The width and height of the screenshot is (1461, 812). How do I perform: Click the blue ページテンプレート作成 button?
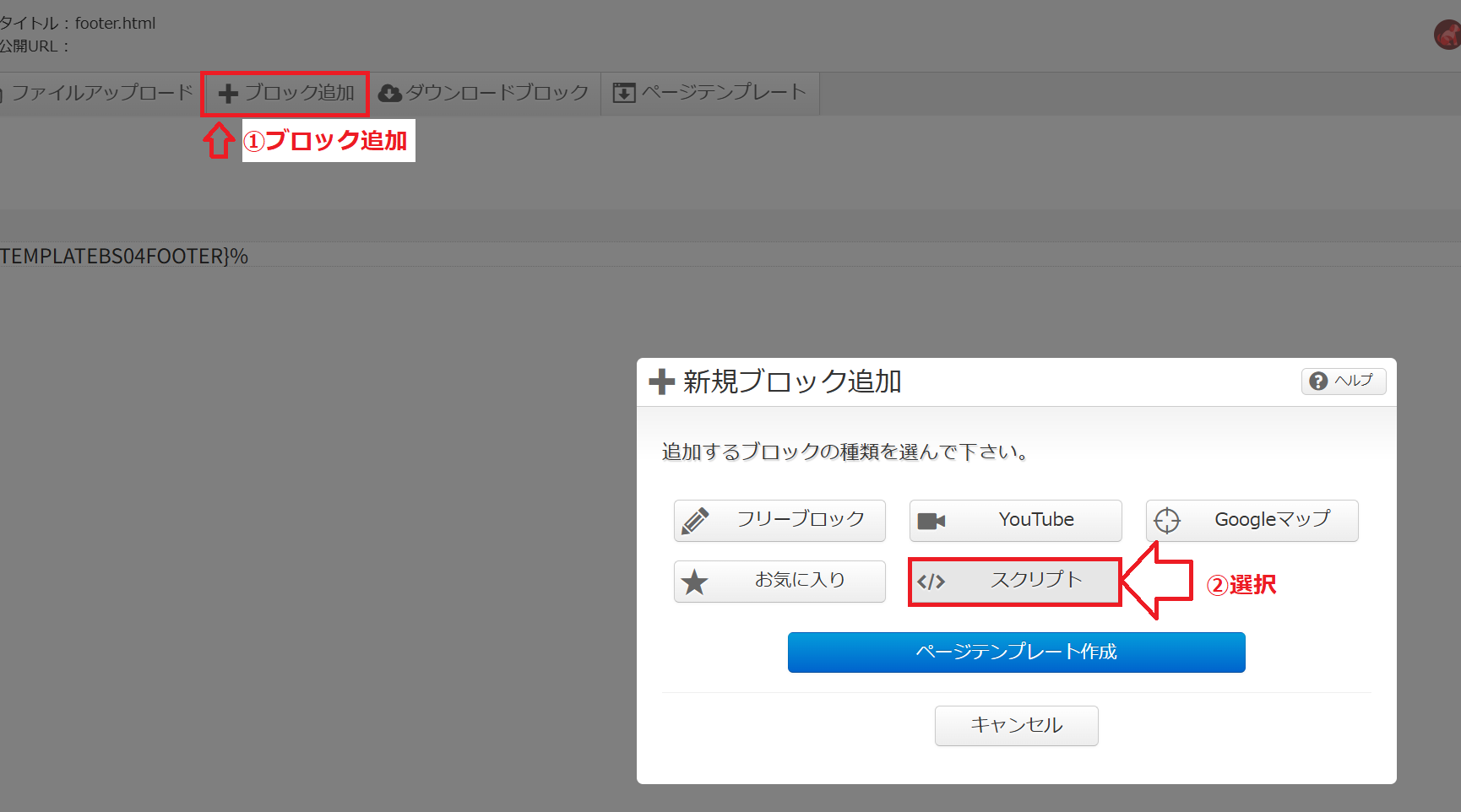coord(1017,652)
